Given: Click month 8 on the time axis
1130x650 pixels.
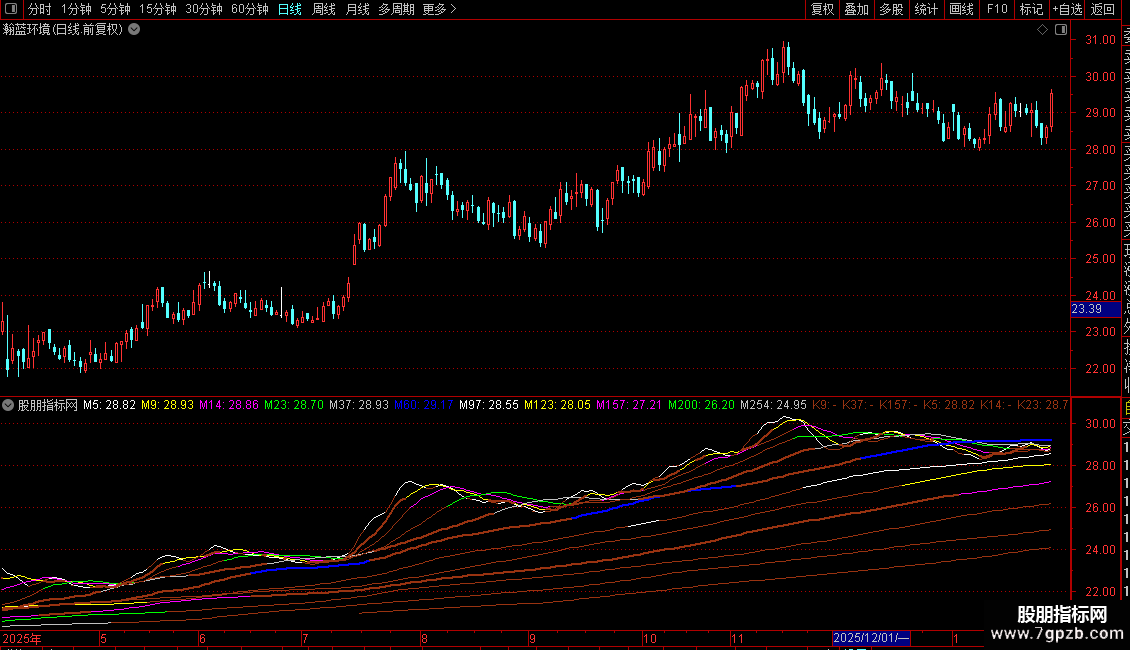Looking at the screenshot, I should (x=424, y=638).
